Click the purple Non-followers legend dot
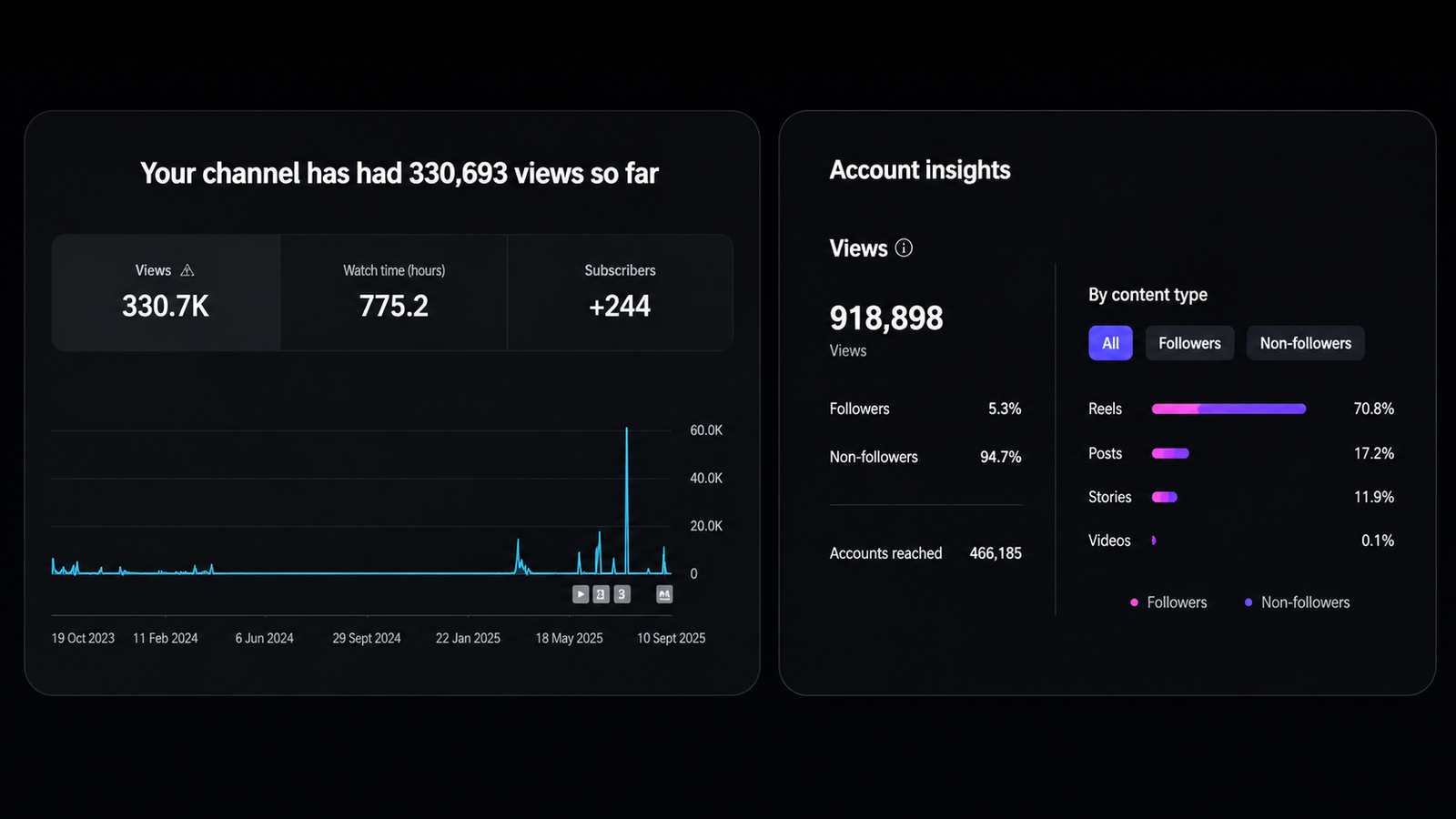This screenshot has width=1456, height=819. (x=1249, y=602)
